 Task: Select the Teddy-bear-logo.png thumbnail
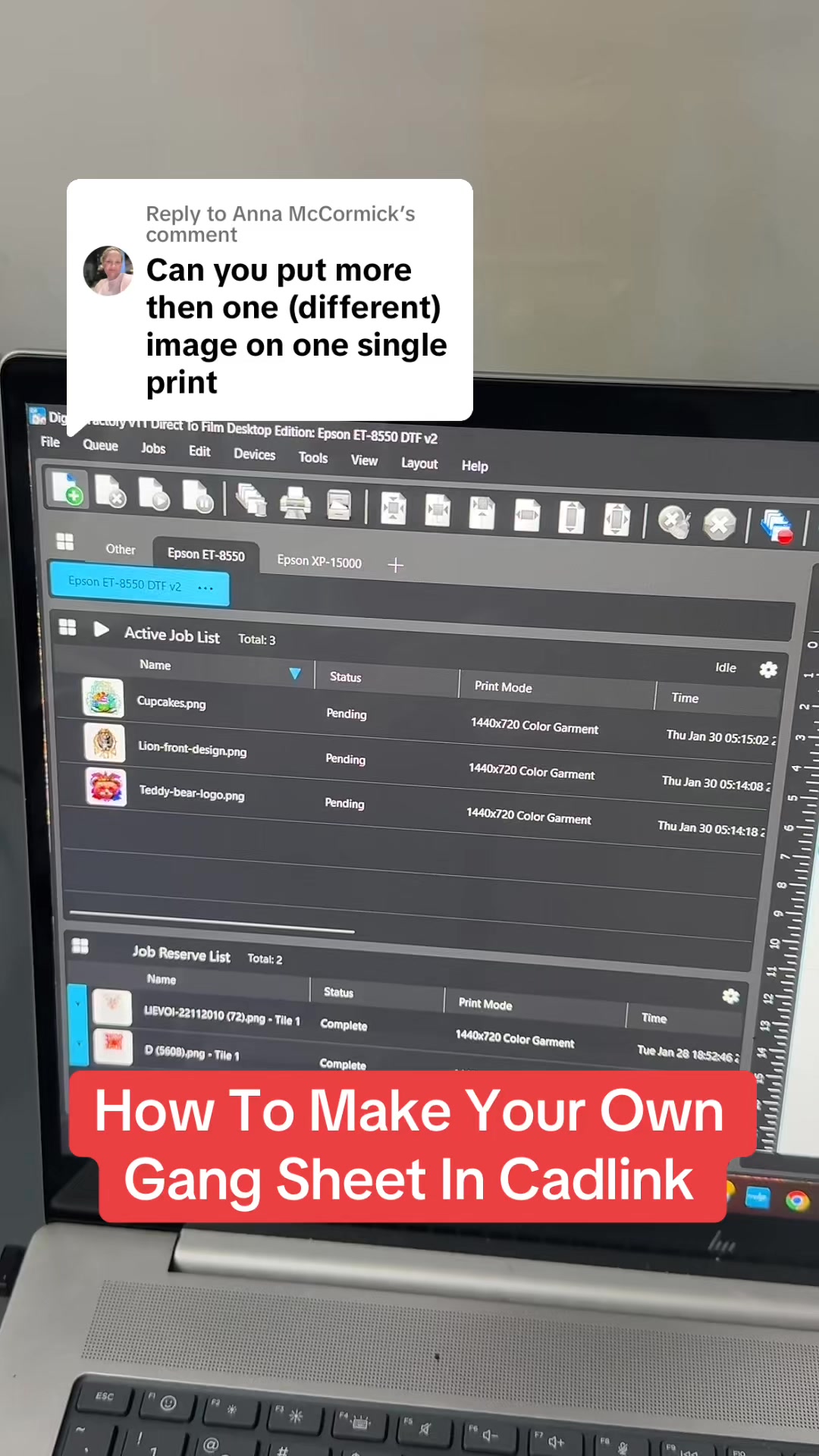tap(106, 787)
